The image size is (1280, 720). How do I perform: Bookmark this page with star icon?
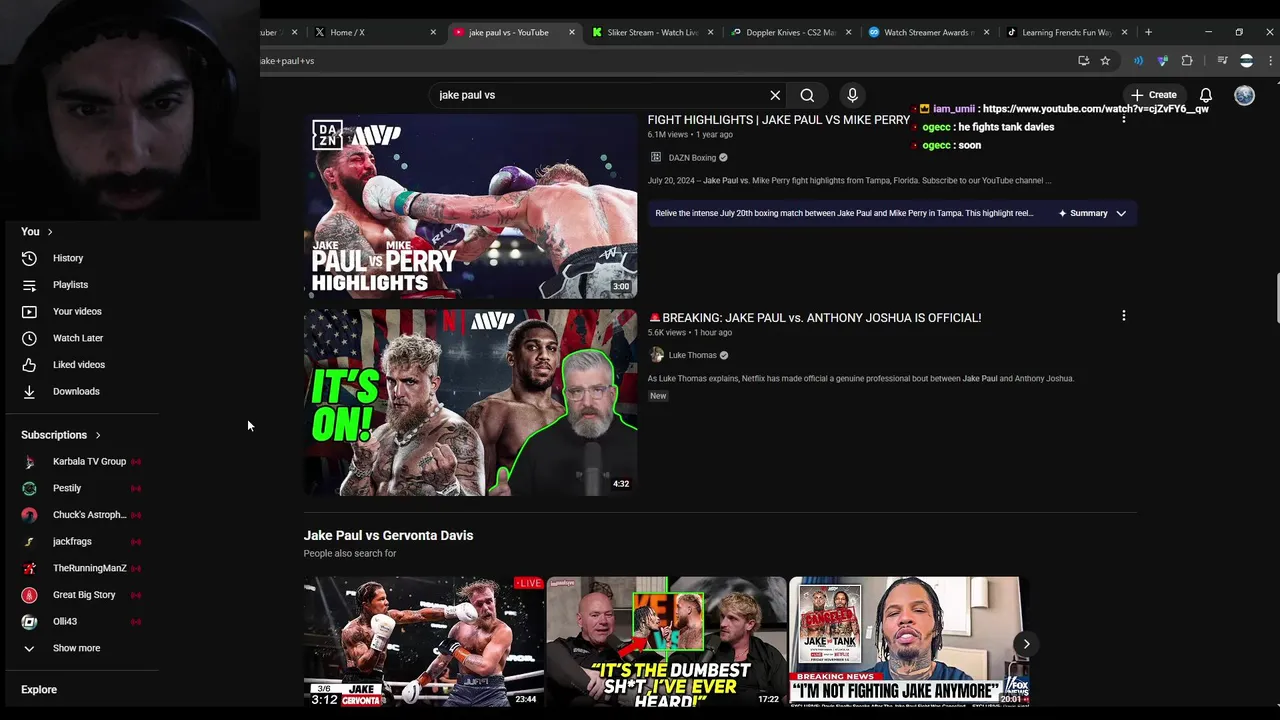[x=1105, y=61]
